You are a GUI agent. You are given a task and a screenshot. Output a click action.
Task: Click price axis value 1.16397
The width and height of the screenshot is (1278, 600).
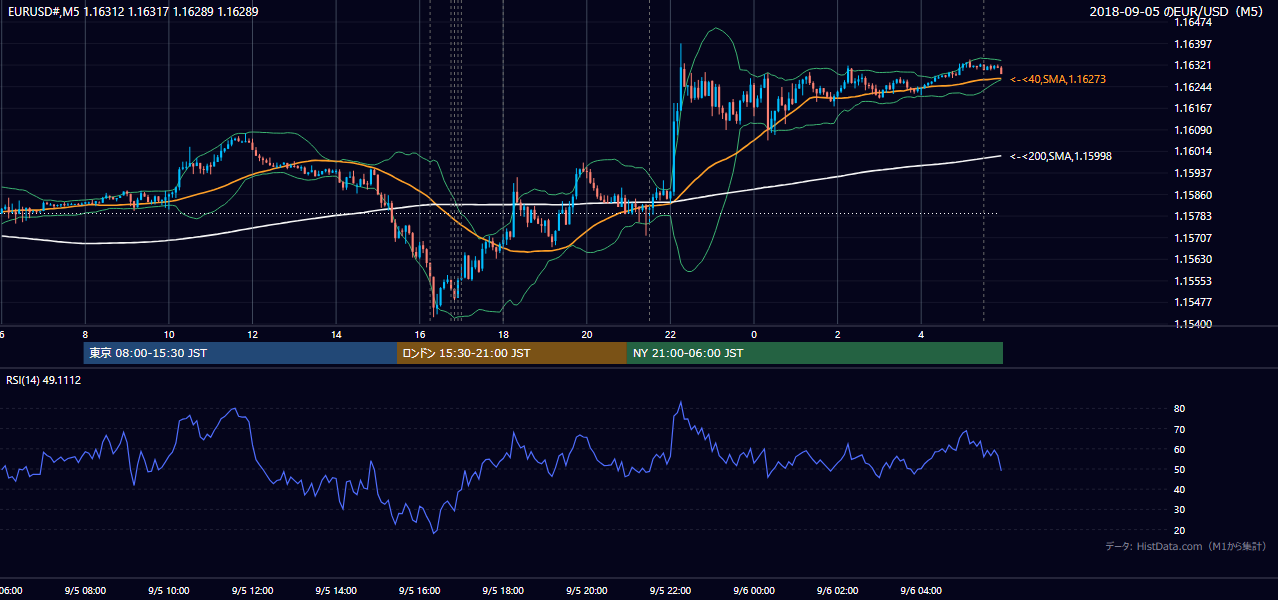(1192, 44)
